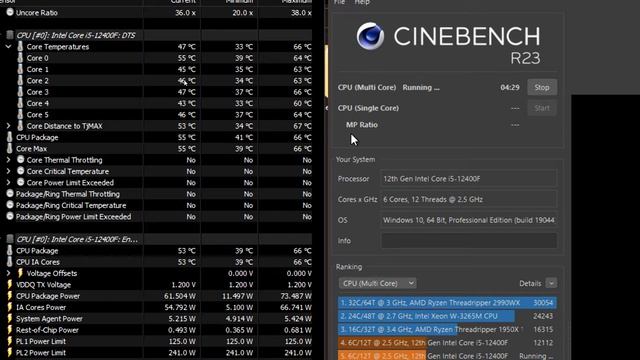Click the Core 2 thermometer icon
The height and width of the screenshot is (360, 640).
click(x=20, y=80)
